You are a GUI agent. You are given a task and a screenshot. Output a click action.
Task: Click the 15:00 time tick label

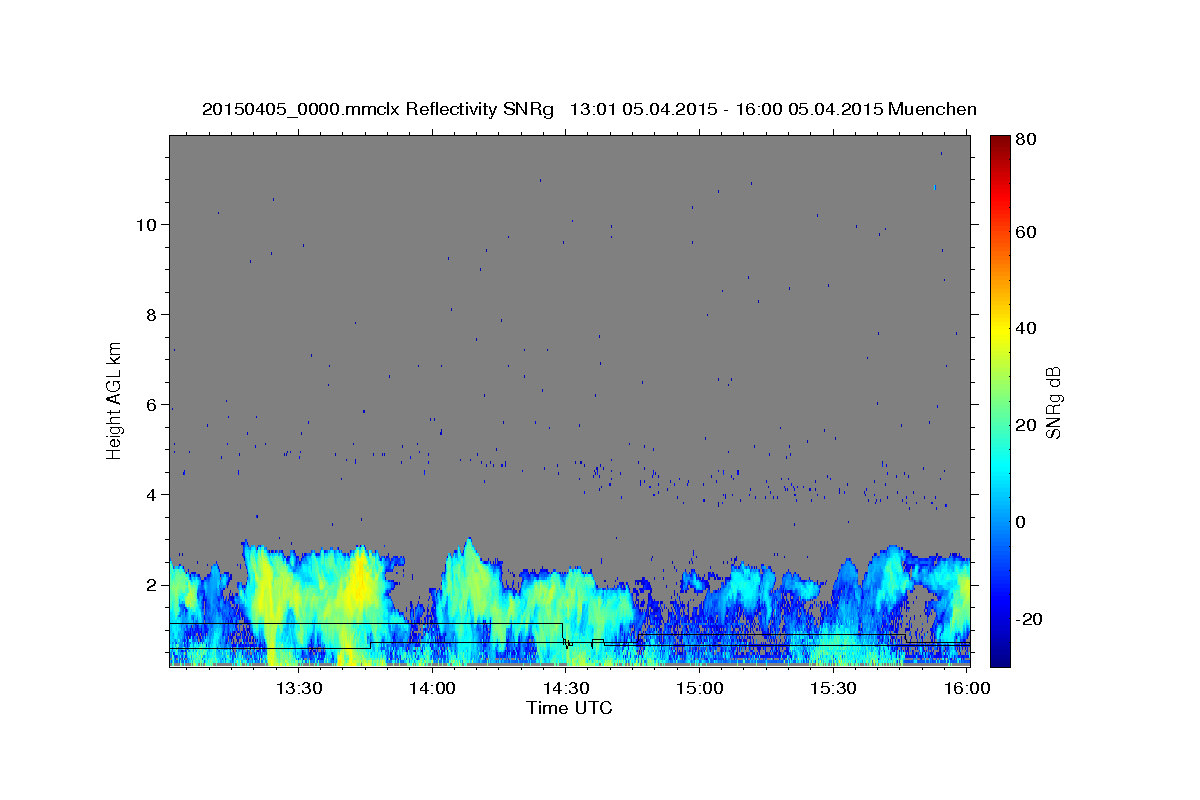(x=700, y=688)
